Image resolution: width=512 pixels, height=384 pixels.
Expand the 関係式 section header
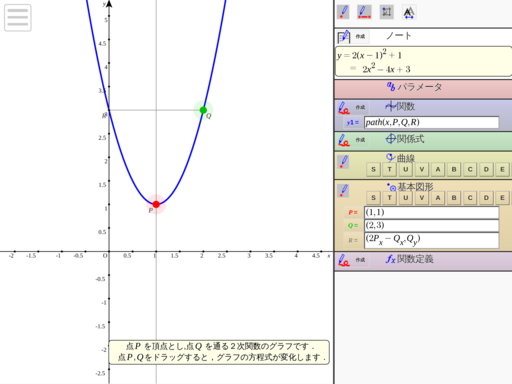click(x=405, y=139)
